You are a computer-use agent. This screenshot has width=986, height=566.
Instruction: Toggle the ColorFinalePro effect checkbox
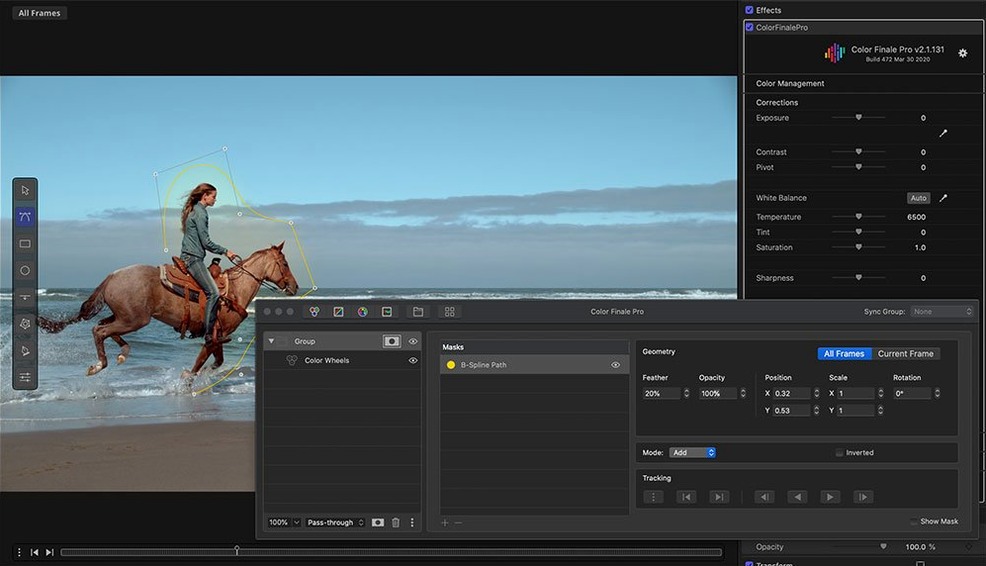[749, 27]
